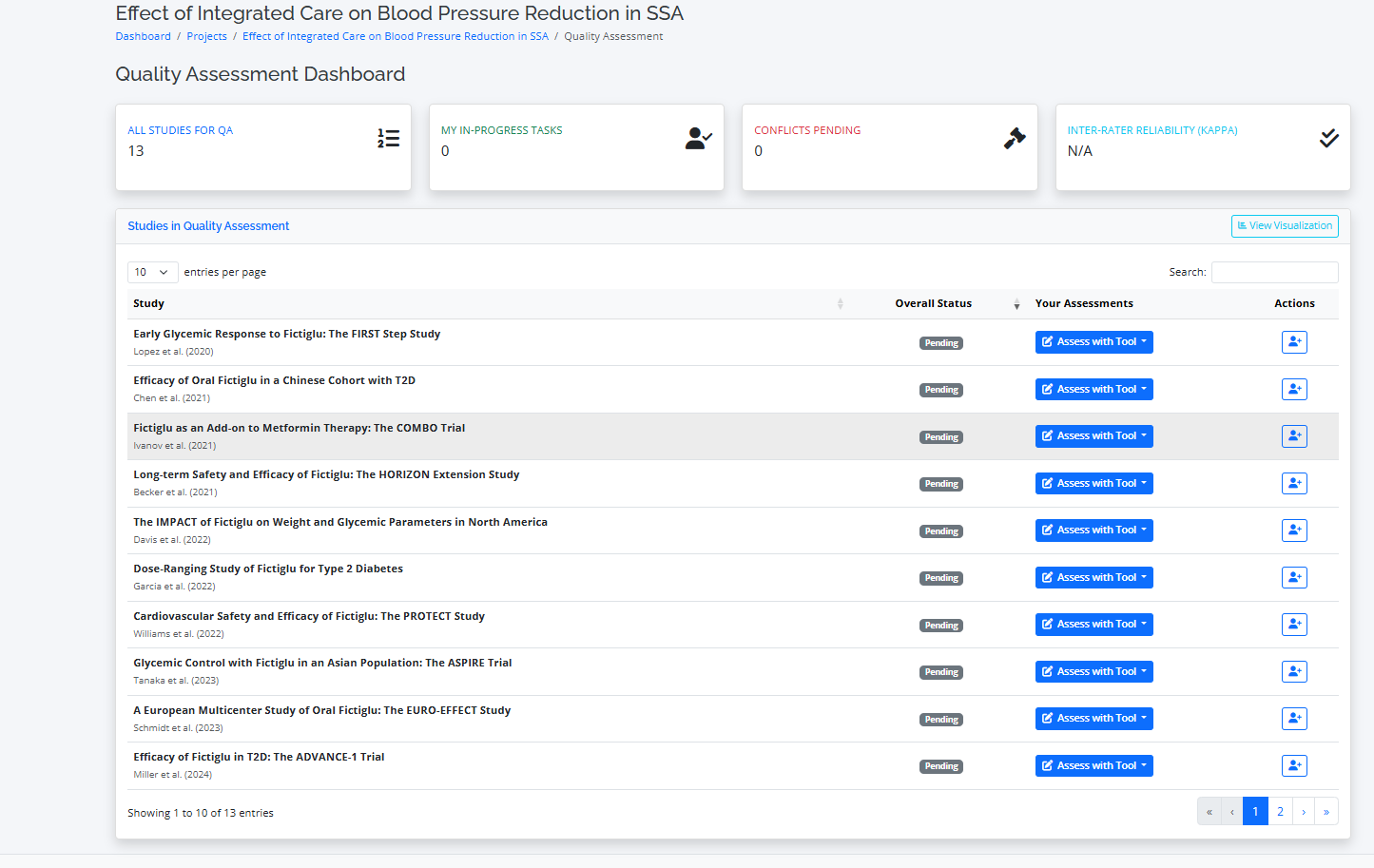Expand Assess with Tool for ASPIRE Trial
This screenshot has width=1374, height=868.
pyautogui.click(x=1093, y=671)
